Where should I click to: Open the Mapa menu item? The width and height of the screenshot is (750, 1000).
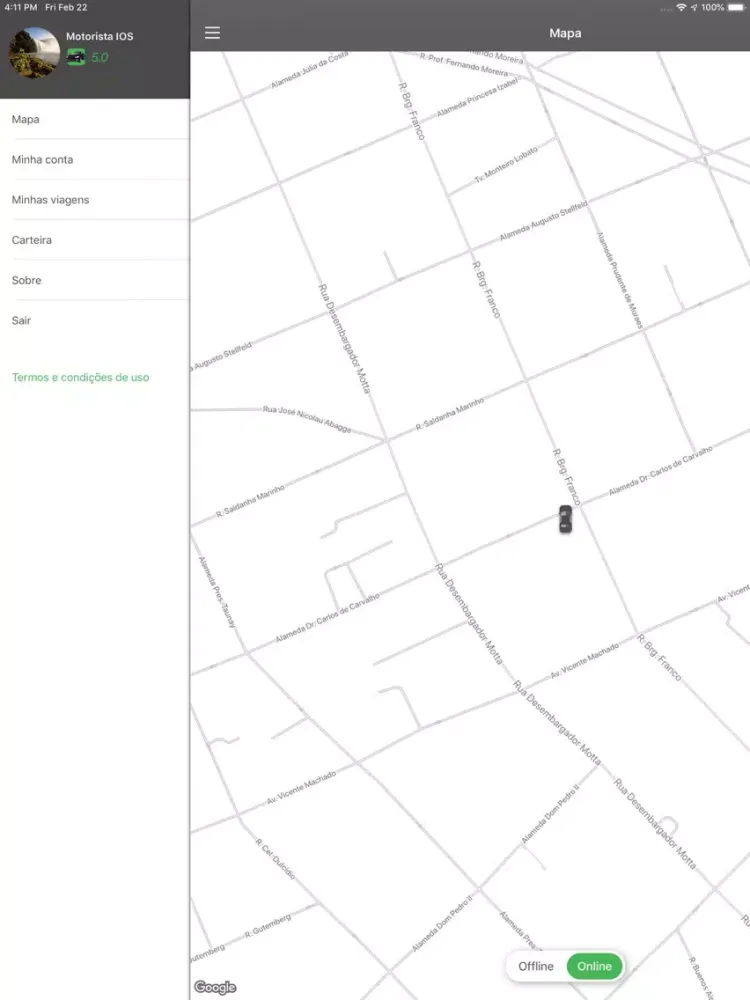94,119
